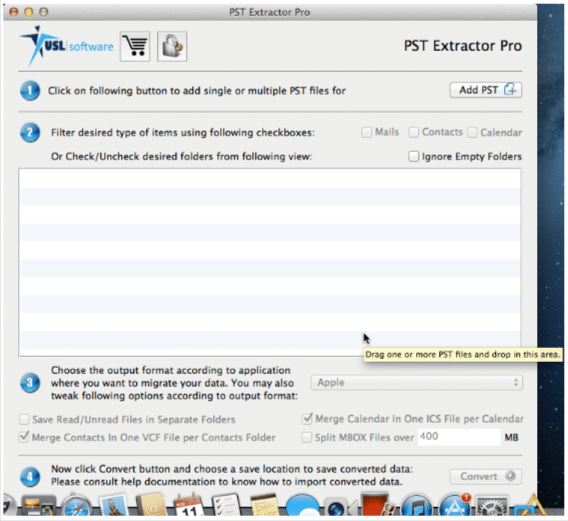Open the padlock registration icon
The width and height of the screenshot is (568, 521).
tap(172, 46)
